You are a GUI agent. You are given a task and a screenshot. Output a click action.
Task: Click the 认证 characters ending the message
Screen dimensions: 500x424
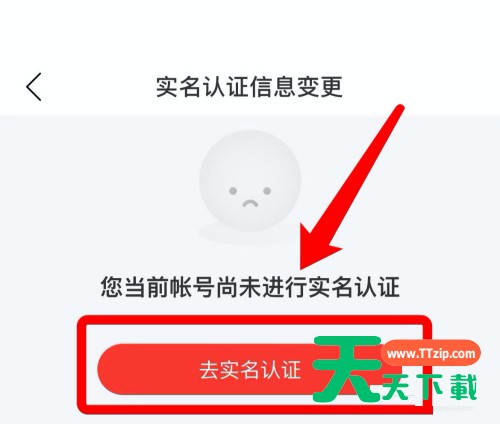click(377, 287)
